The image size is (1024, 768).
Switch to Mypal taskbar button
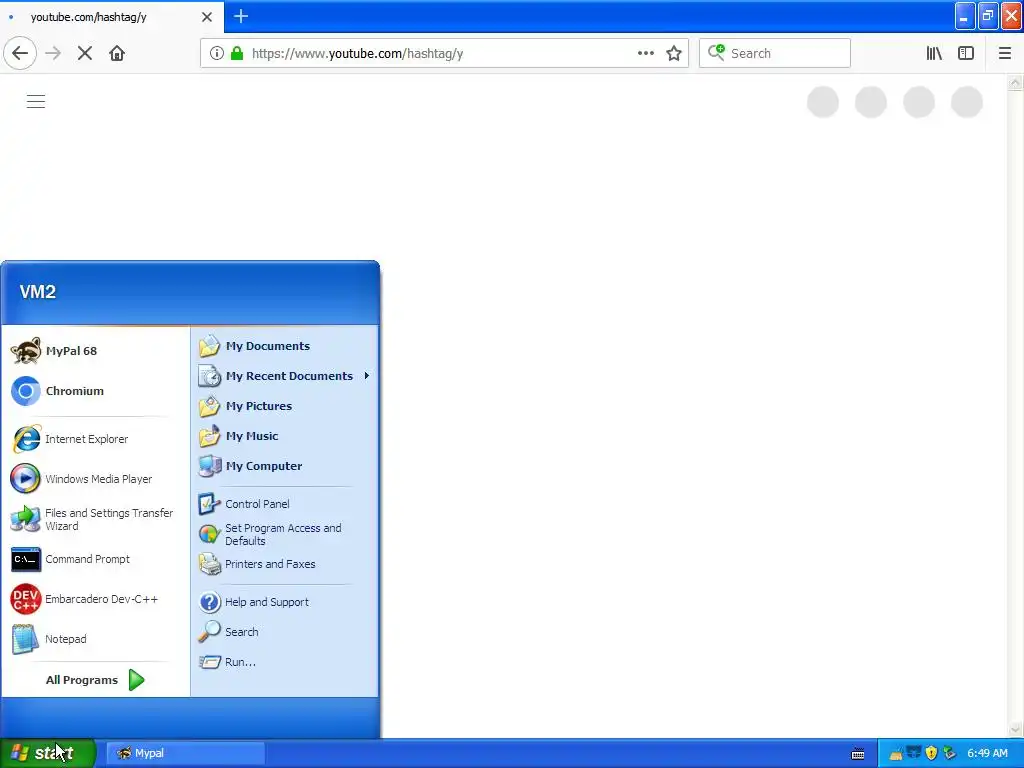(185, 753)
